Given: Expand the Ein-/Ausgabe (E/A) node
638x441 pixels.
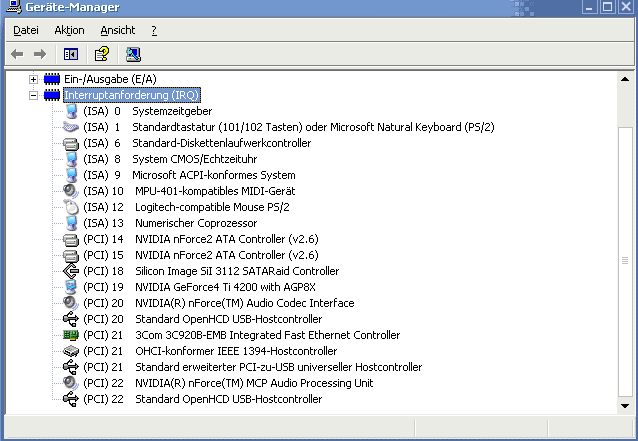Looking at the screenshot, I should coord(33,79).
